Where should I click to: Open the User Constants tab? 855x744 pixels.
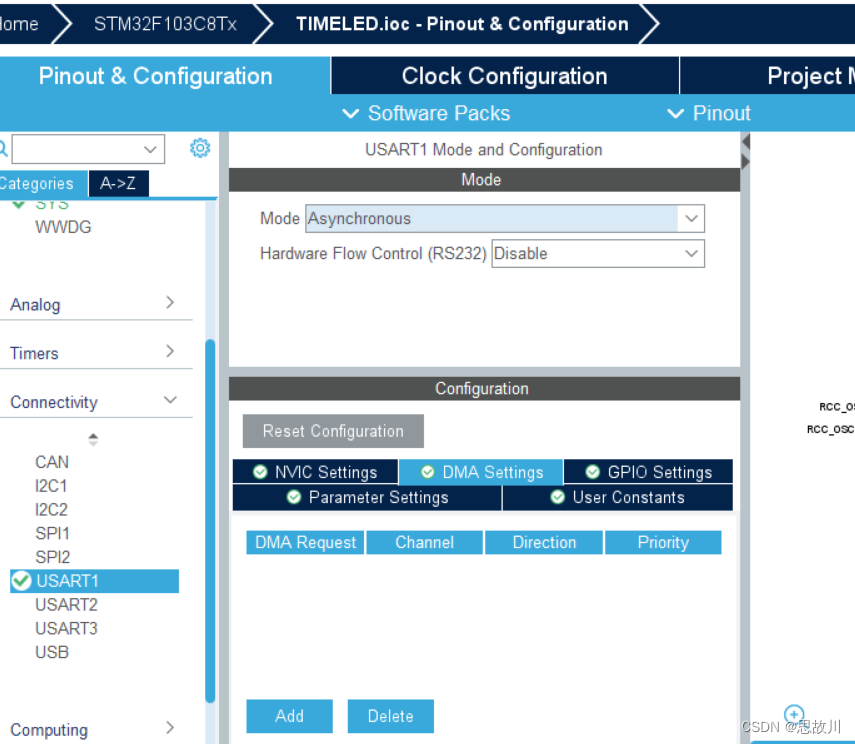point(617,497)
